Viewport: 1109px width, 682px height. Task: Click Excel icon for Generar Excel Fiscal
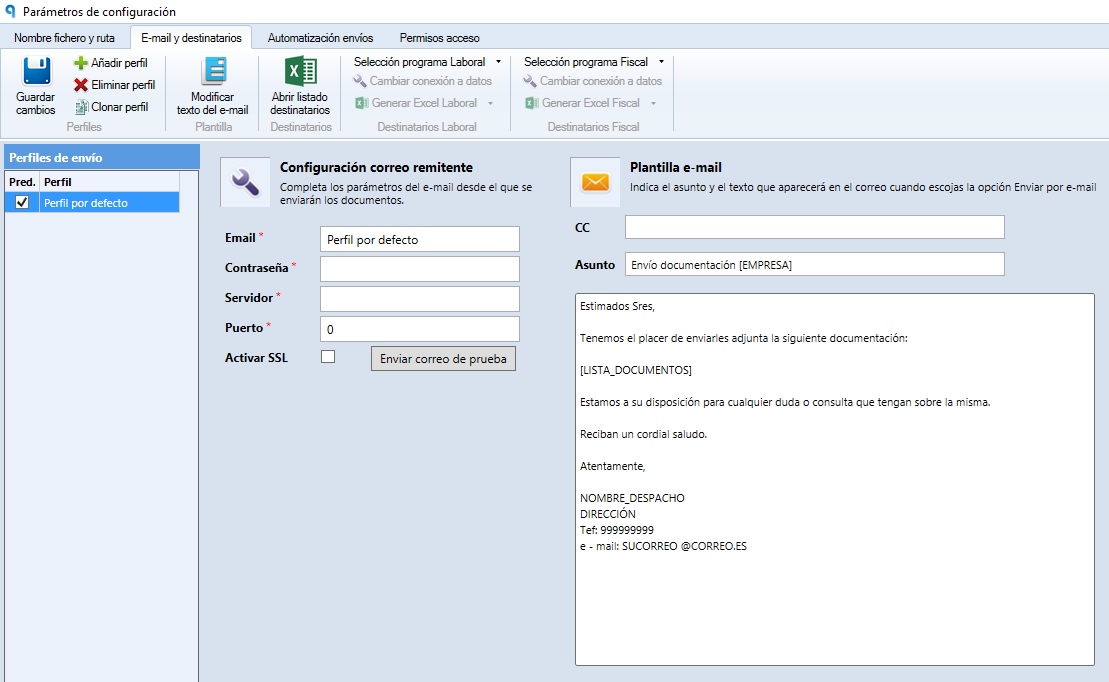pos(532,103)
